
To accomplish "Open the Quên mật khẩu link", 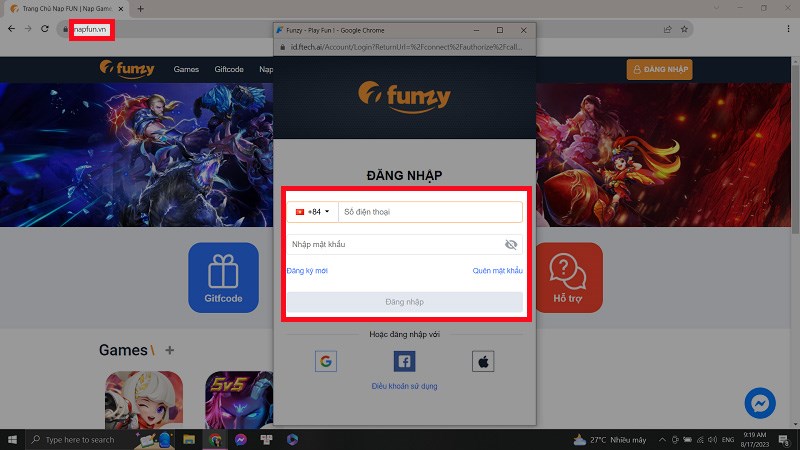I will 497,270.
